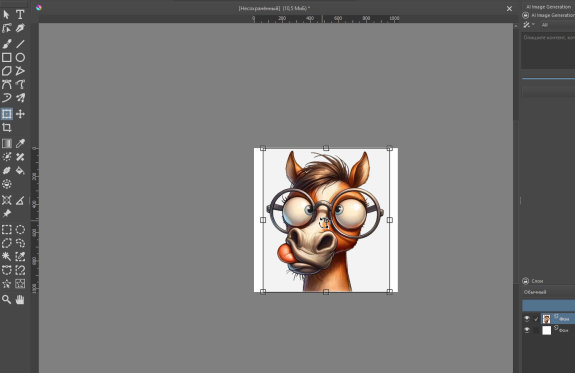Select the Freehand Path tool
The height and width of the screenshot is (373, 575).
coord(20,84)
